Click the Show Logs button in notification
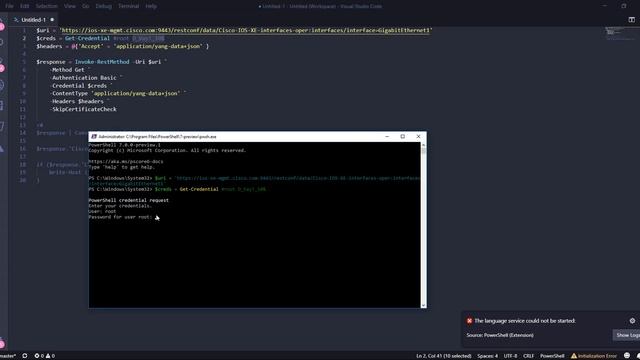This screenshot has height=360, width=640. [x=628, y=335]
